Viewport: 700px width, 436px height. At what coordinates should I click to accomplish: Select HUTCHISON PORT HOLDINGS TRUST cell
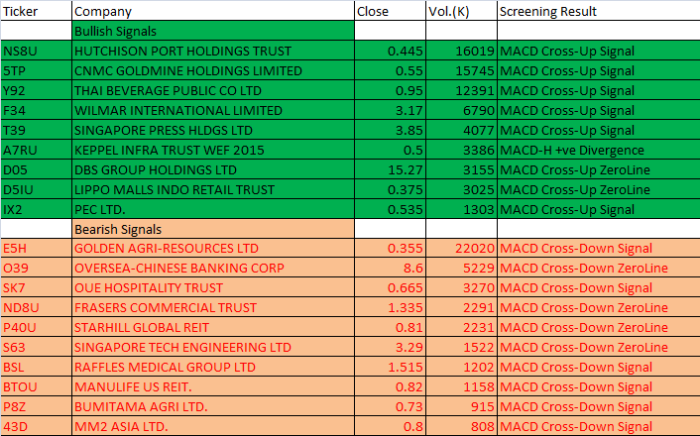coord(213,51)
